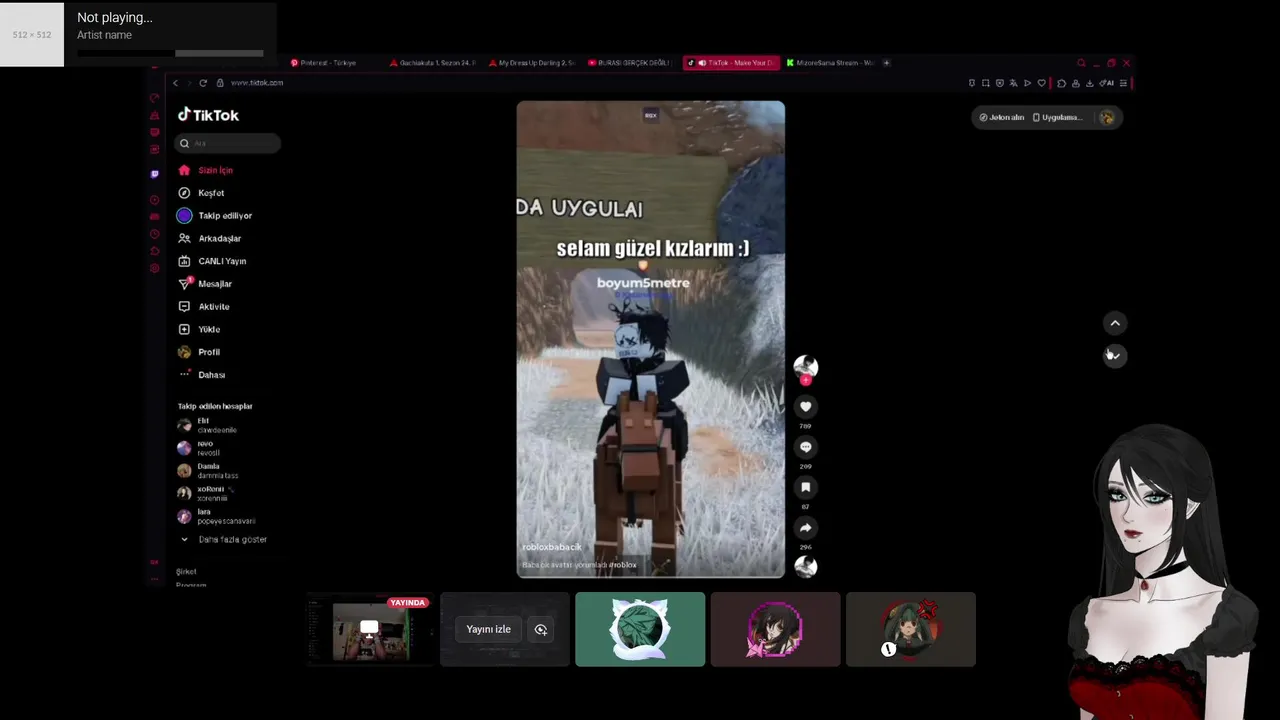Select the red-framed avatar tile with warning

coord(911,629)
